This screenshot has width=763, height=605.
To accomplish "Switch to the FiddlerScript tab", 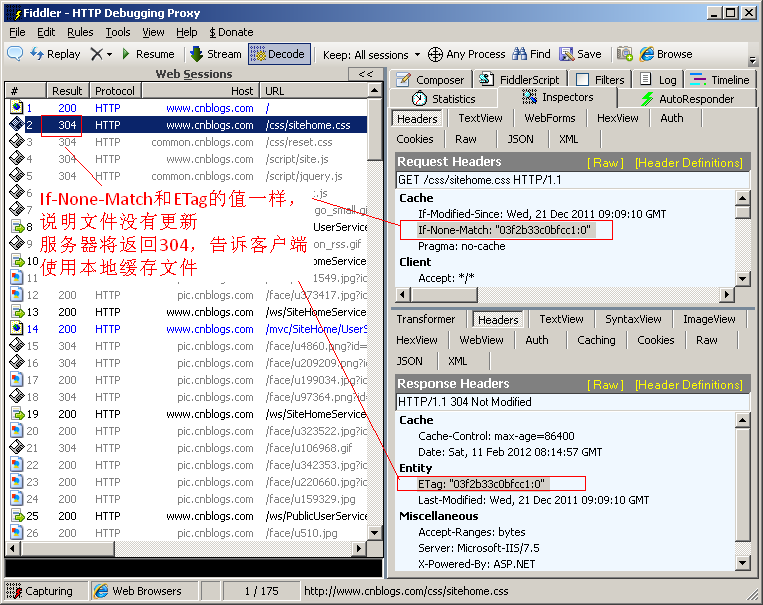I will [520, 79].
